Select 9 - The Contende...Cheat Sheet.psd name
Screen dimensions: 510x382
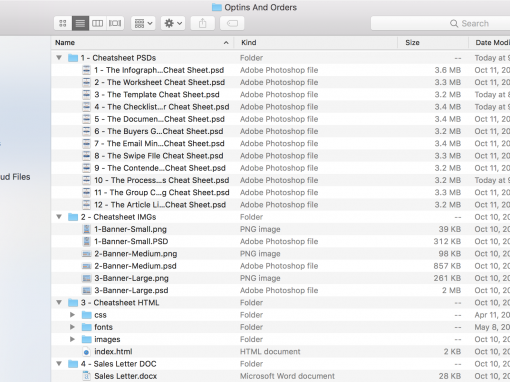click(160, 168)
